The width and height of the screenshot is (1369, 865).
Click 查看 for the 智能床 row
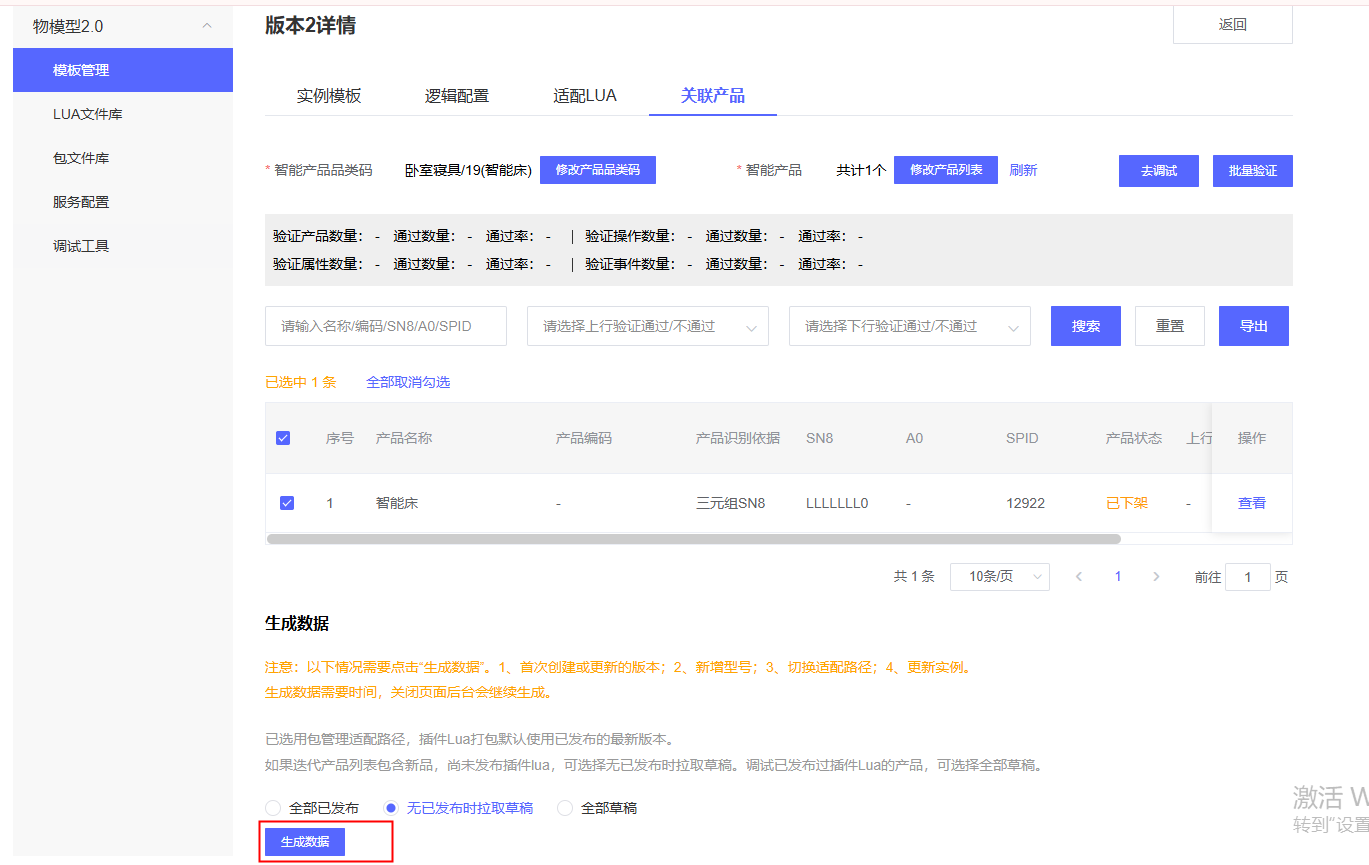click(1252, 503)
